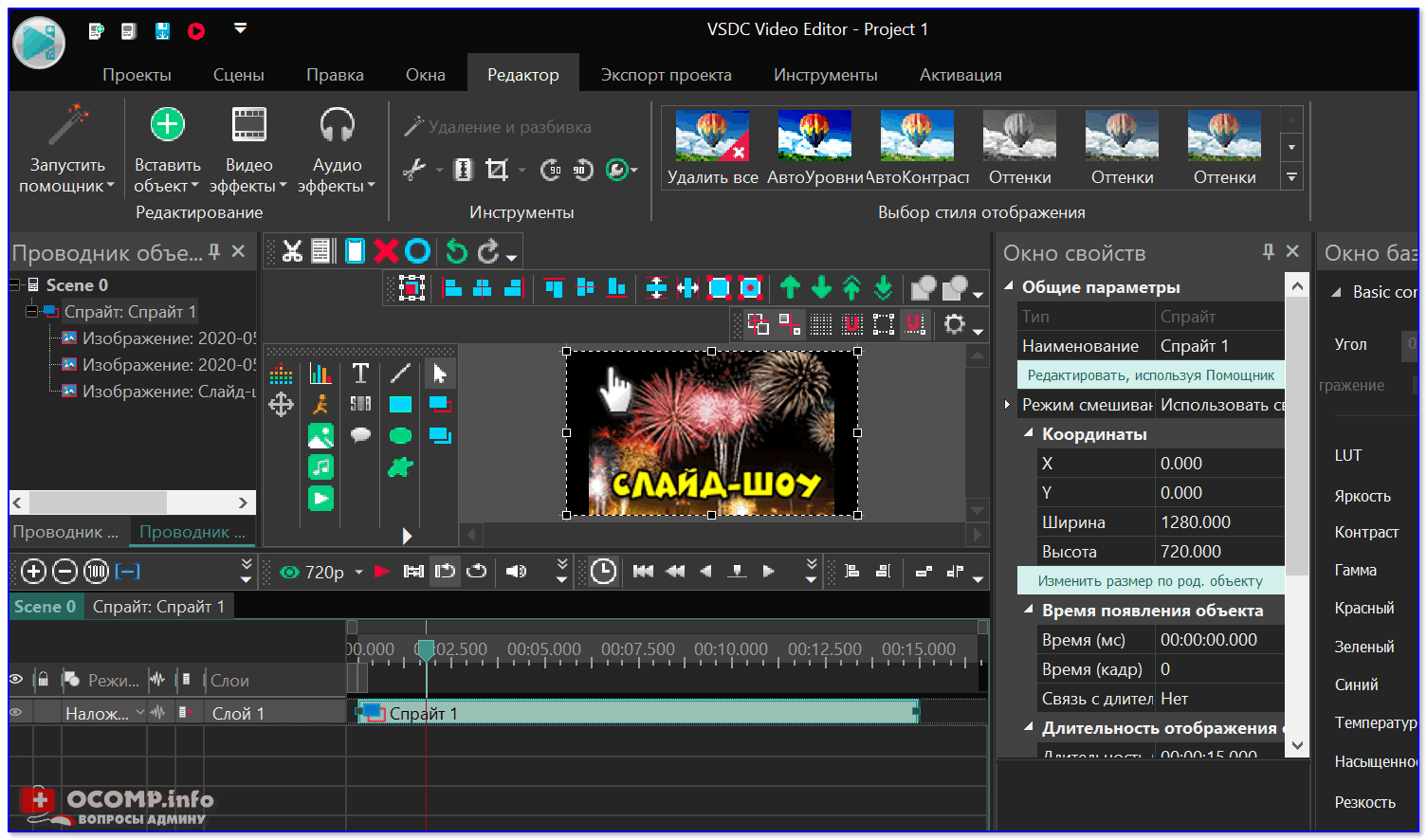Switch to Scene 0 timeline tab

[x=45, y=607]
